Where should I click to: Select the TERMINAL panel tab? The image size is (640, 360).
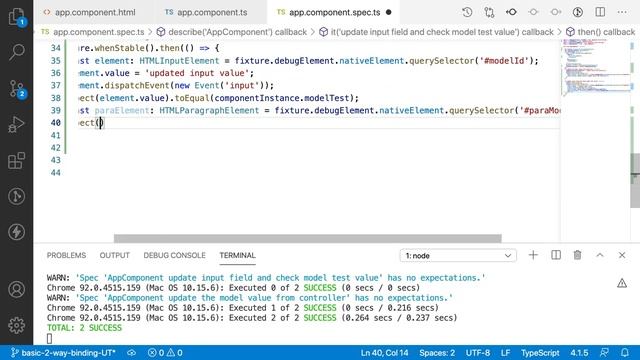pyautogui.click(x=237, y=255)
